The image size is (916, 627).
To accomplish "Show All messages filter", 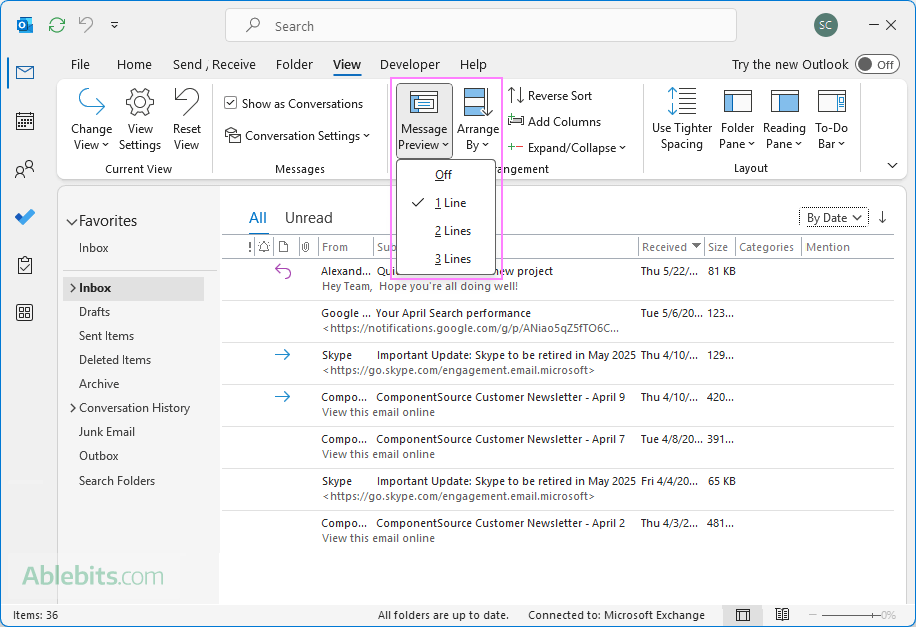I will pos(258,218).
